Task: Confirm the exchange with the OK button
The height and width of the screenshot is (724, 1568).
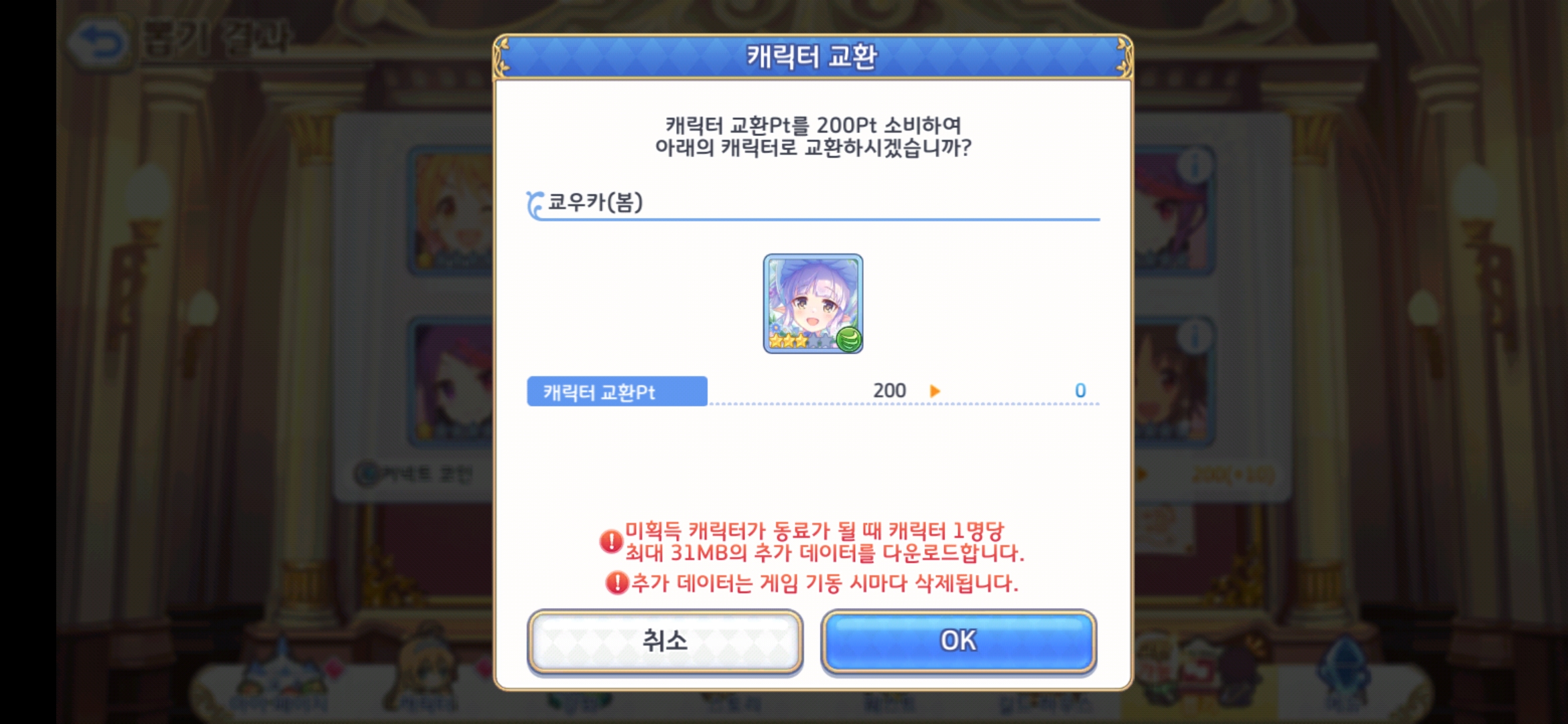Action: tap(958, 641)
